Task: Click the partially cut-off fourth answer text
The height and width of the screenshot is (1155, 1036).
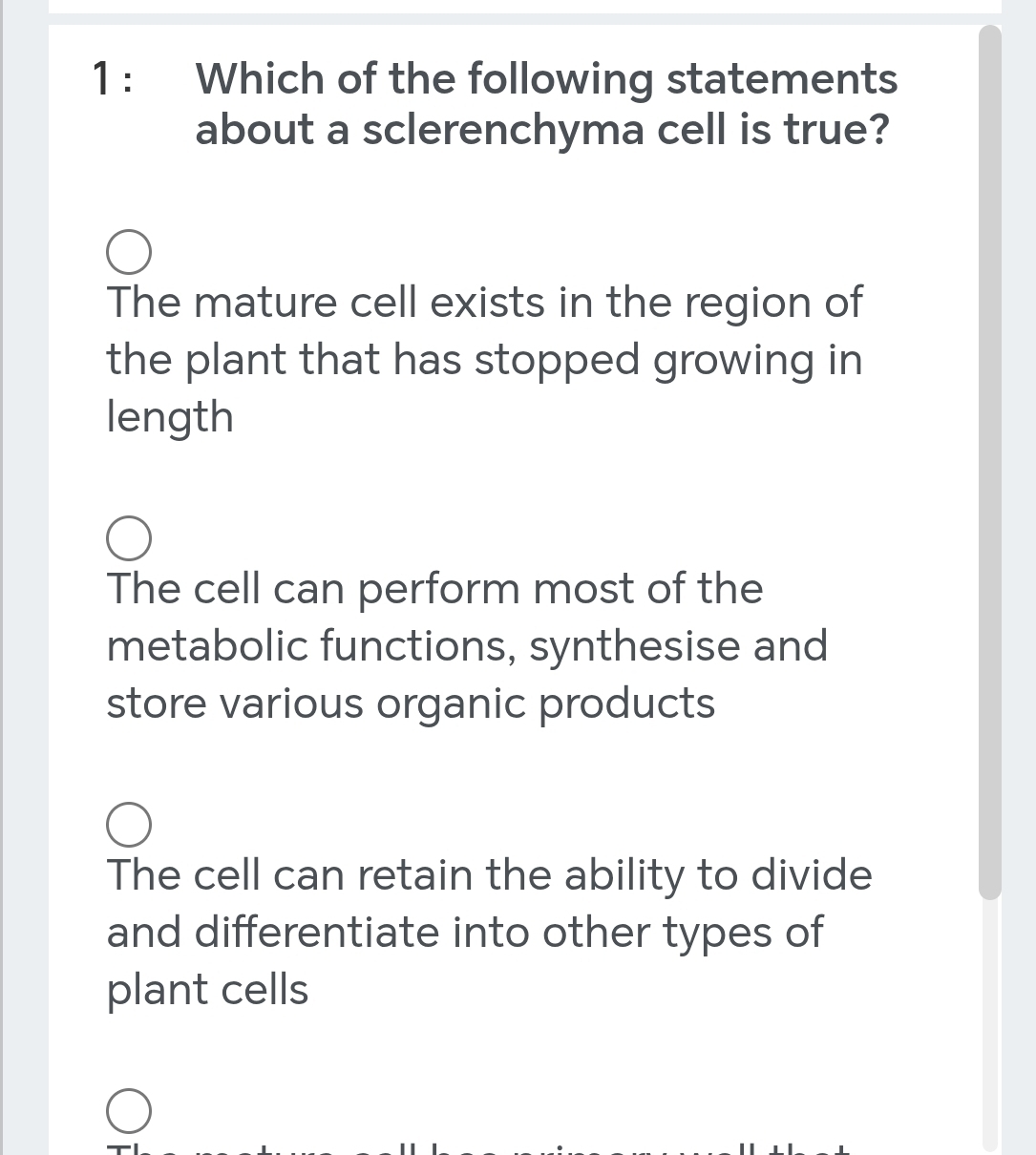Action: (477, 1147)
